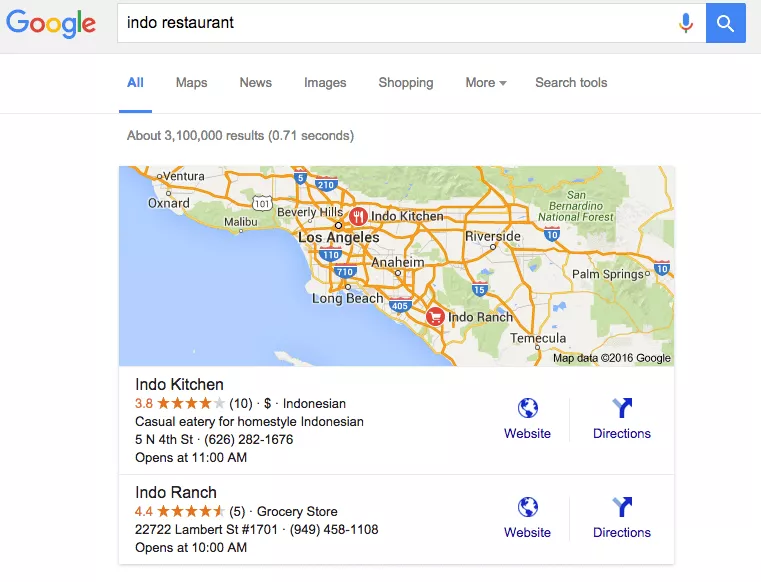Open Indo Kitchen website globe icon
This screenshot has width=761, height=582.
point(527,408)
